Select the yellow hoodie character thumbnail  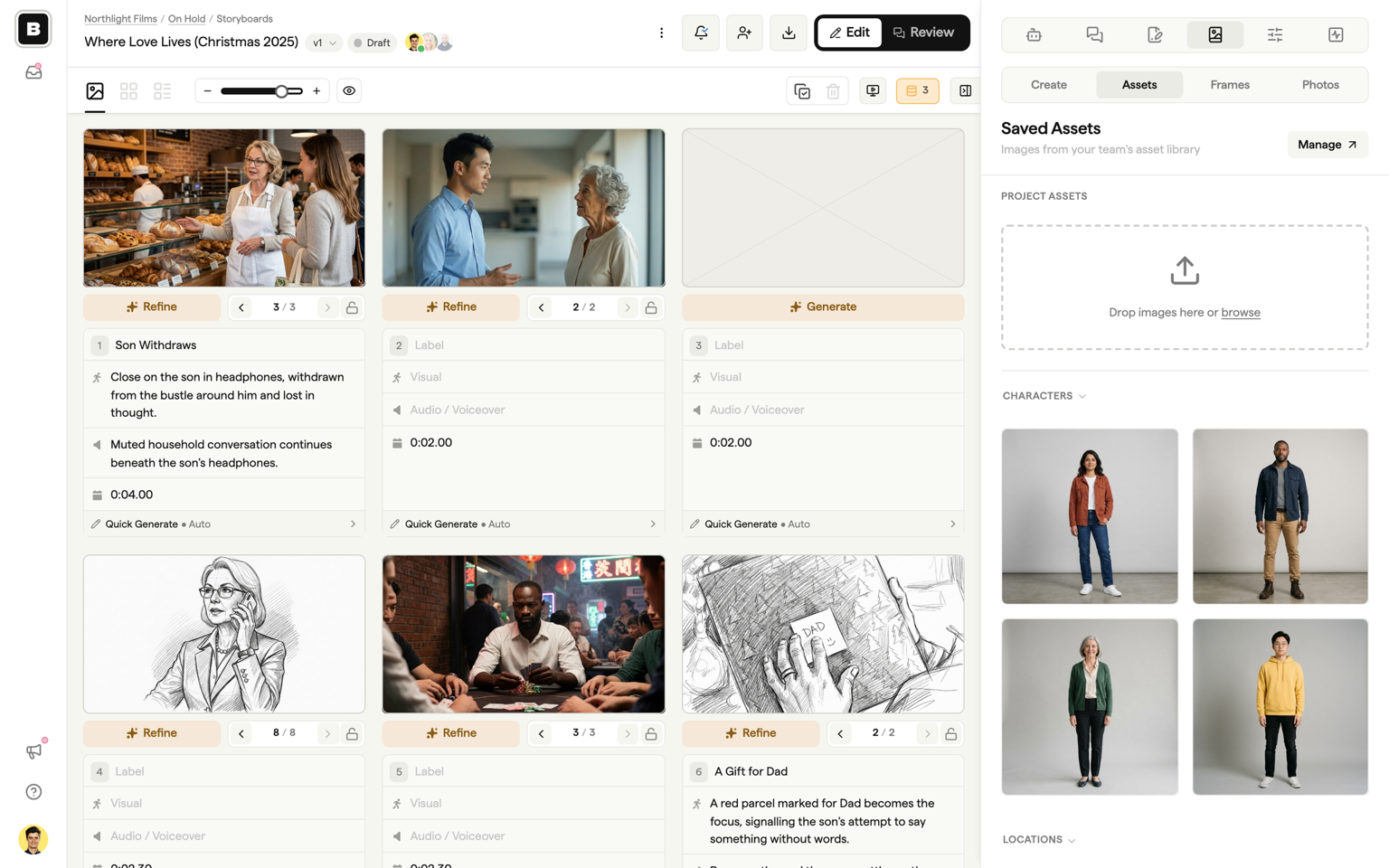point(1280,707)
